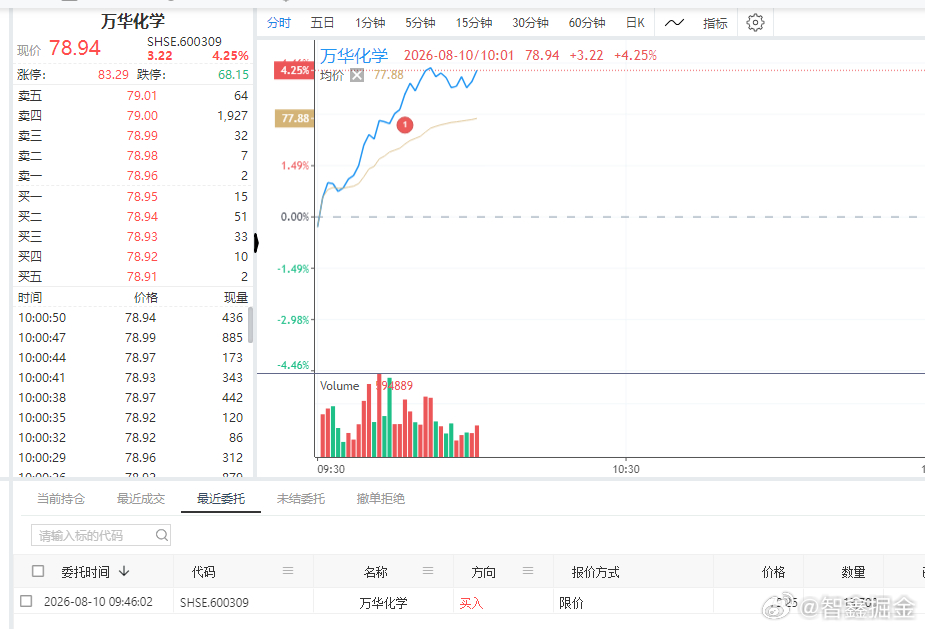Screen dimensions: 925x629
Task: Toggle the select-all orders checkbox
Action: 38,571
